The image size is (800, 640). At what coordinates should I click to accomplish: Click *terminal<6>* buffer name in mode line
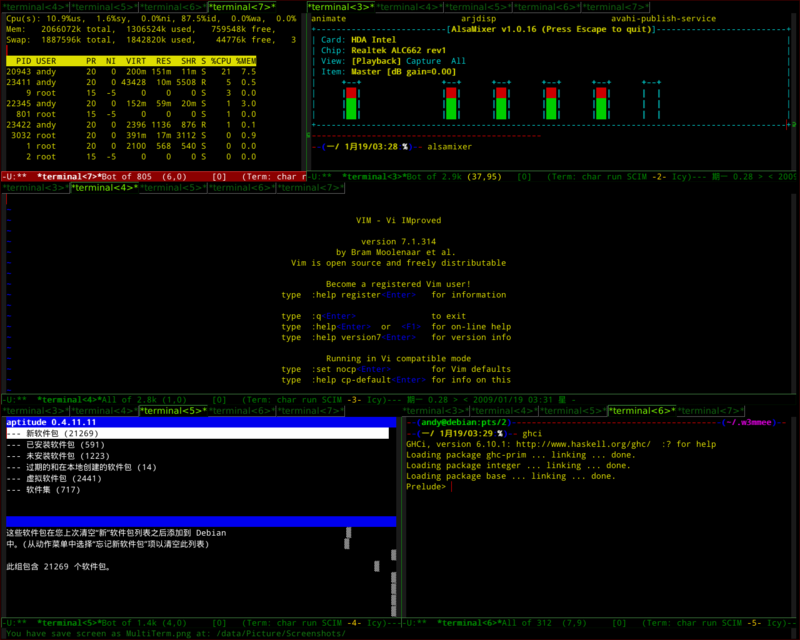coord(470,623)
